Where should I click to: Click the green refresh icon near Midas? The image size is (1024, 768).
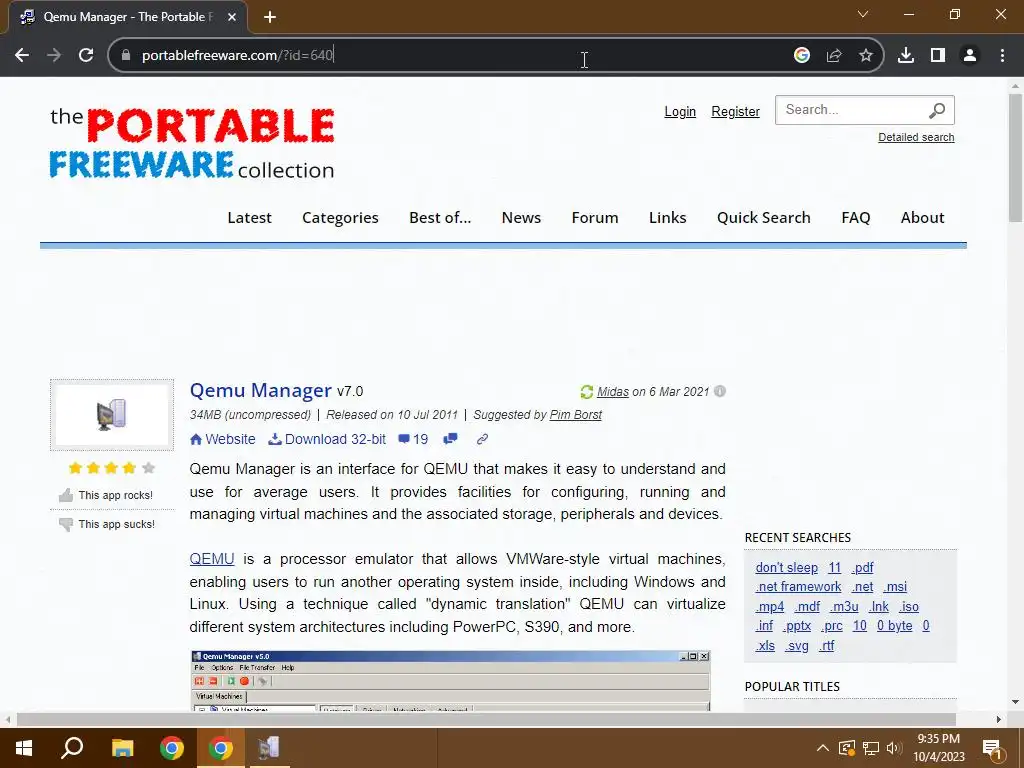click(x=586, y=392)
